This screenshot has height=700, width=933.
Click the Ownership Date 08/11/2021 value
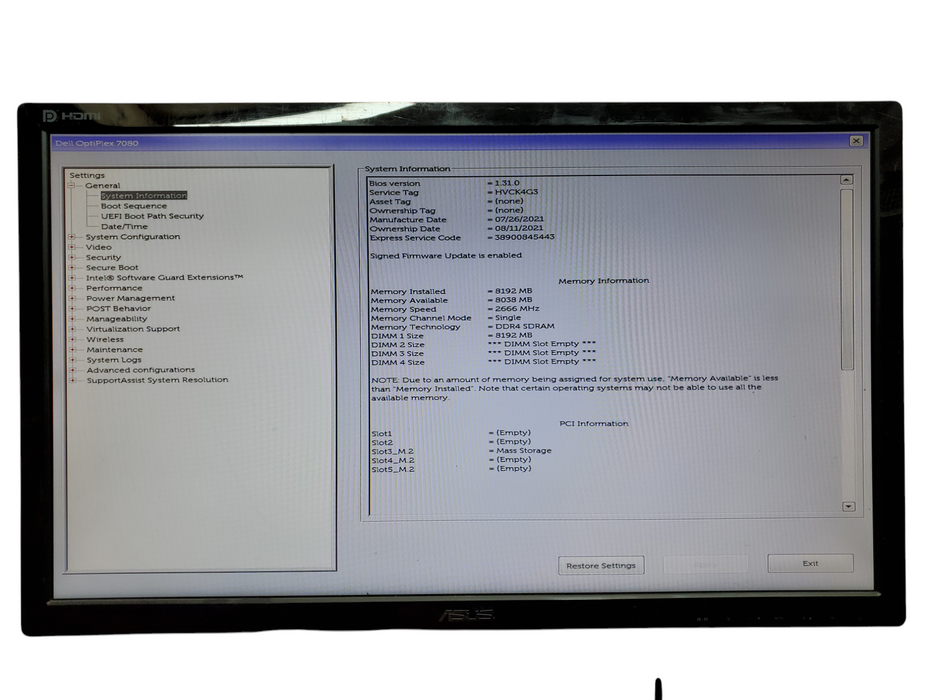point(519,228)
